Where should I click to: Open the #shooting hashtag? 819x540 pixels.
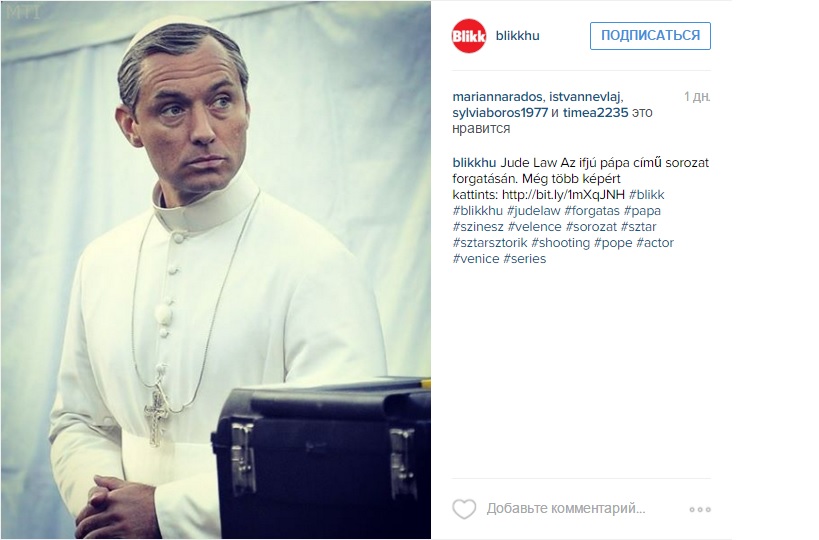[x=560, y=243]
